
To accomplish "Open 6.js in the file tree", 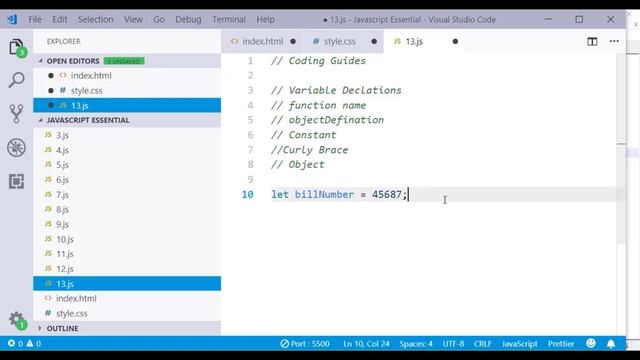I will coord(127,180).
